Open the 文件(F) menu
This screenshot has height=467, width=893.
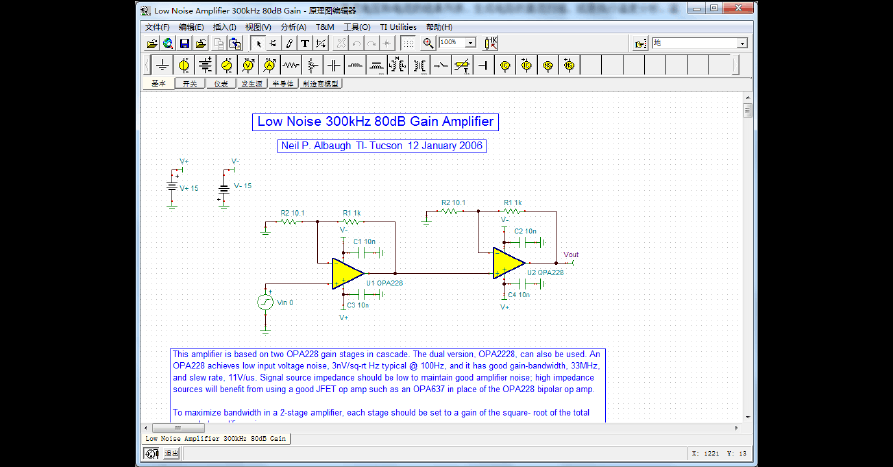157,27
